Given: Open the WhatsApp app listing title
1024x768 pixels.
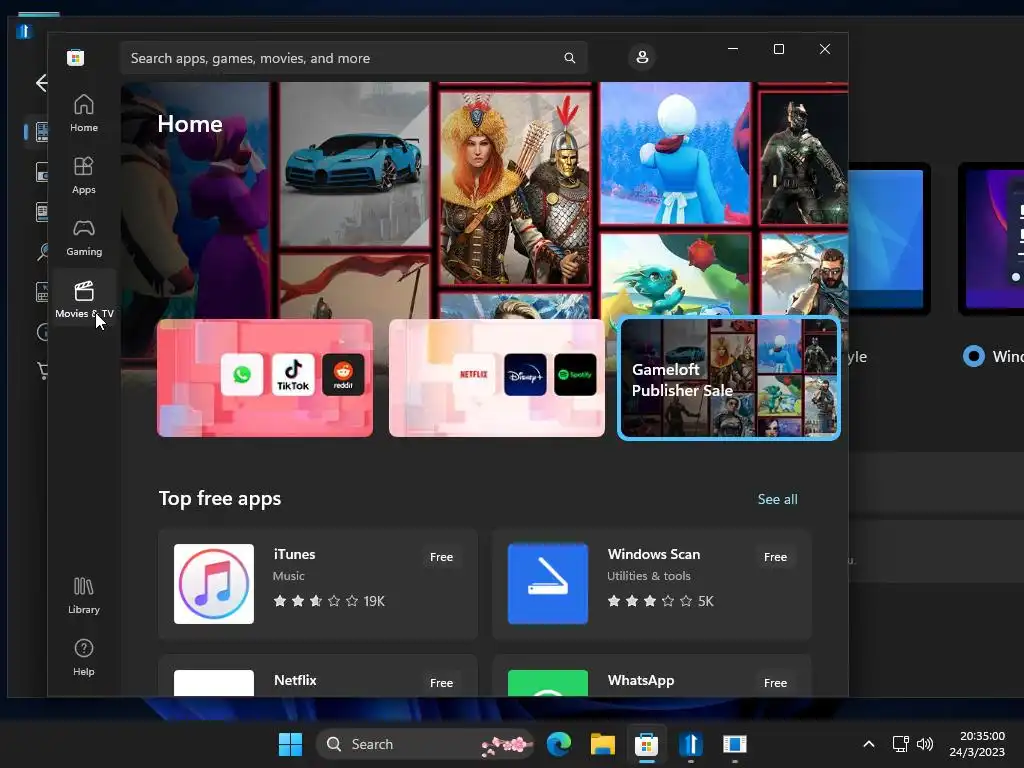Looking at the screenshot, I should (x=641, y=680).
